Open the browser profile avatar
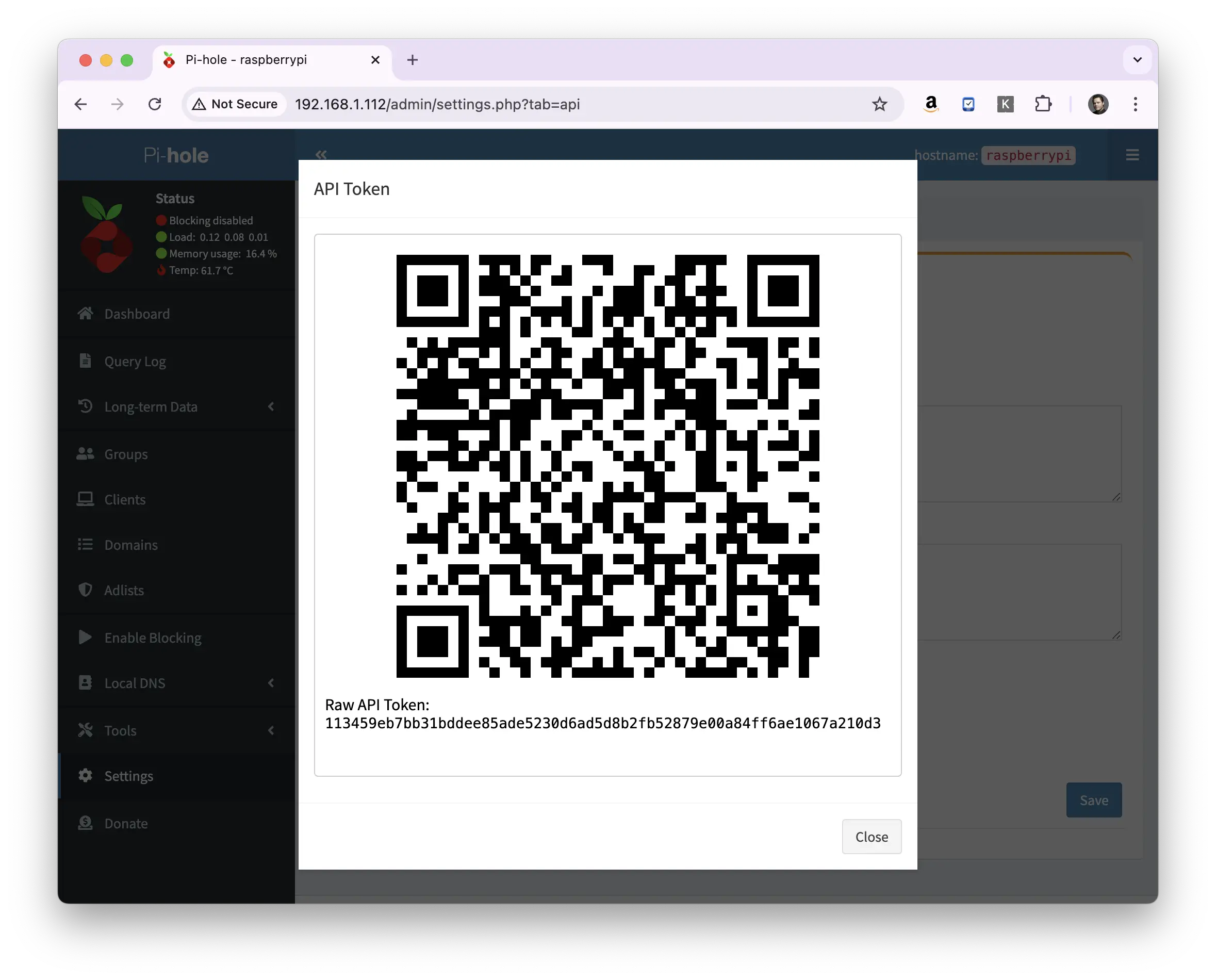Image resolution: width=1216 pixels, height=980 pixels. 1097,104
